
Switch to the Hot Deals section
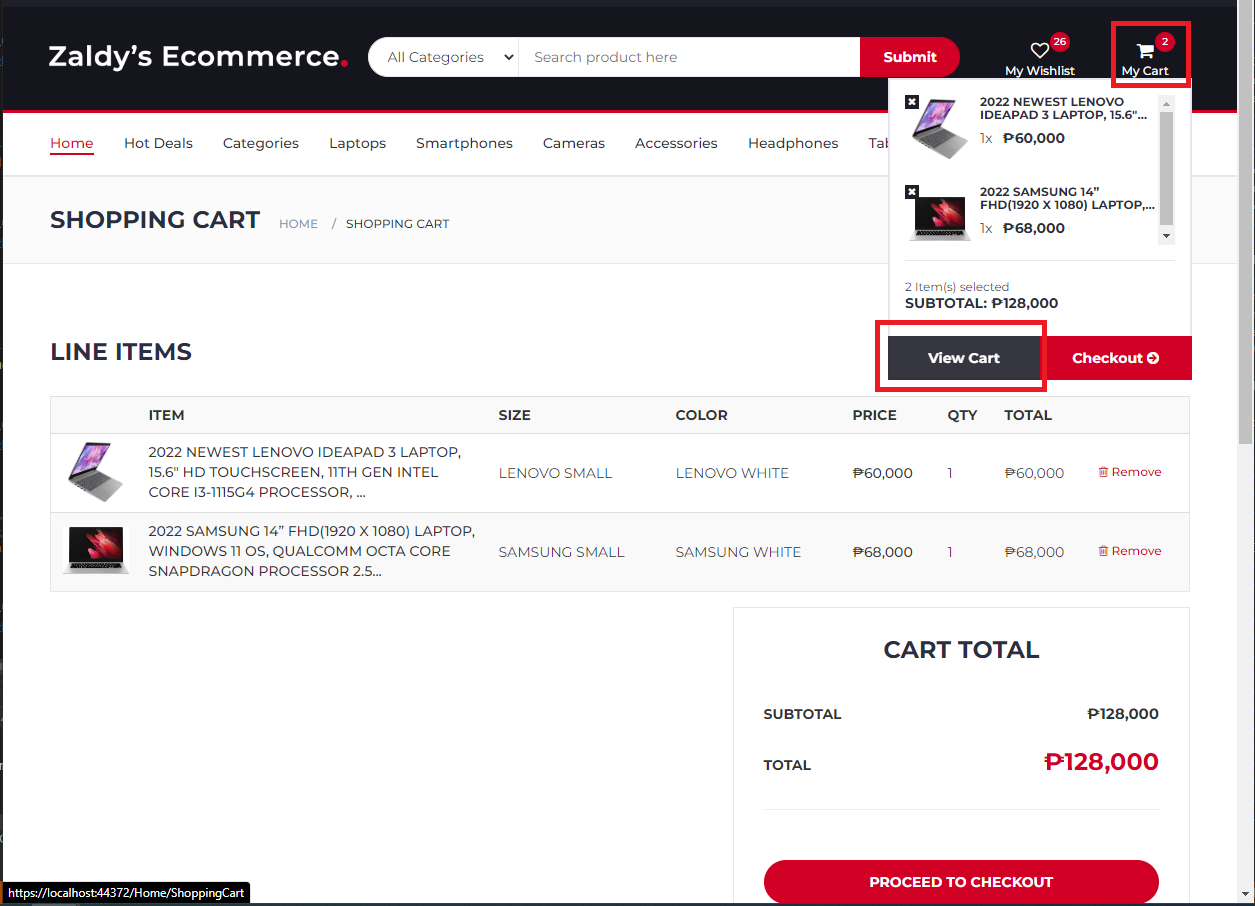[x=158, y=143]
